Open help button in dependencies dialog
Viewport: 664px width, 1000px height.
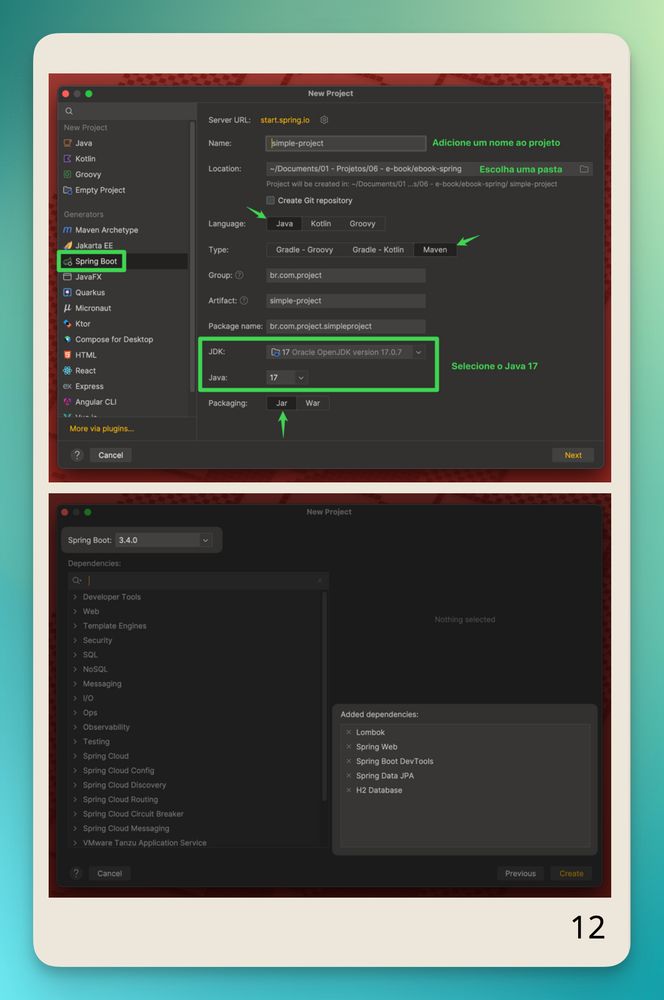76,873
